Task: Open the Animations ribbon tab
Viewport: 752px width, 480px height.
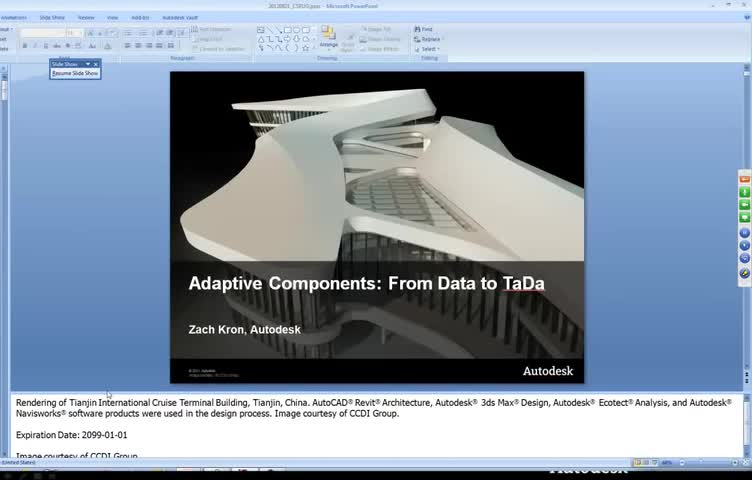Action: point(13,18)
